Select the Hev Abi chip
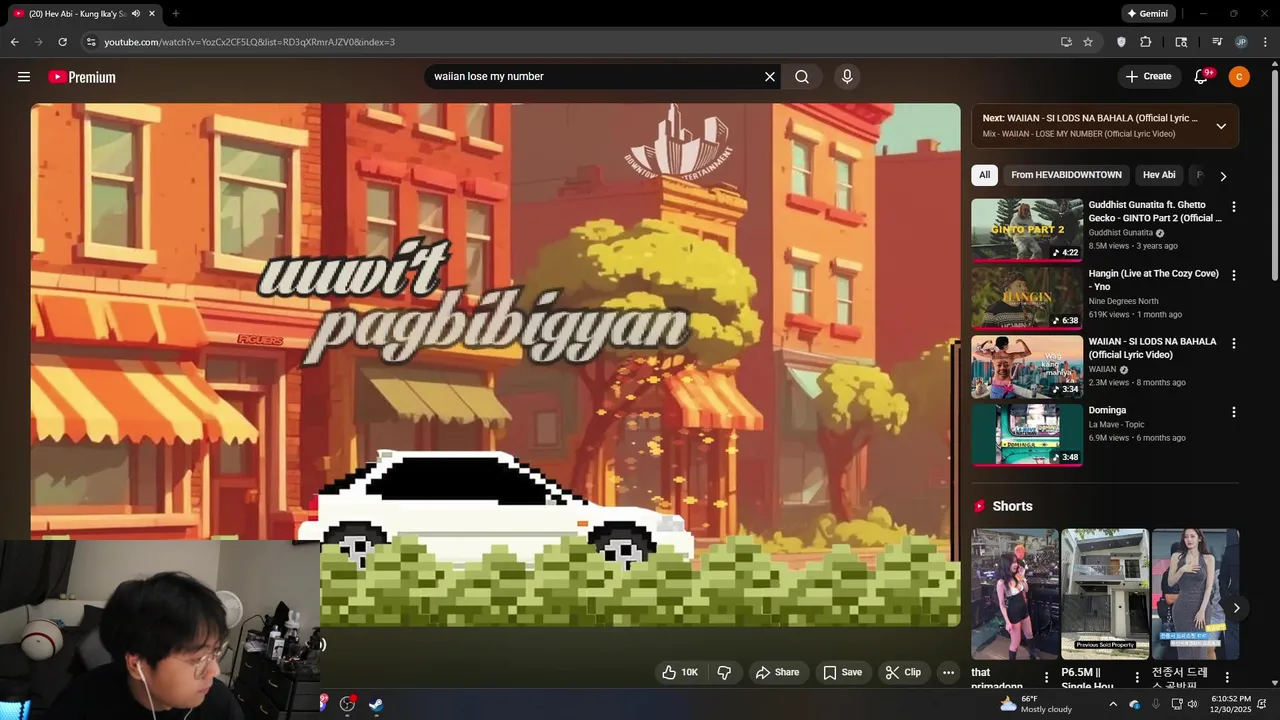This screenshot has width=1280, height=720. [x=1159, y=175]
